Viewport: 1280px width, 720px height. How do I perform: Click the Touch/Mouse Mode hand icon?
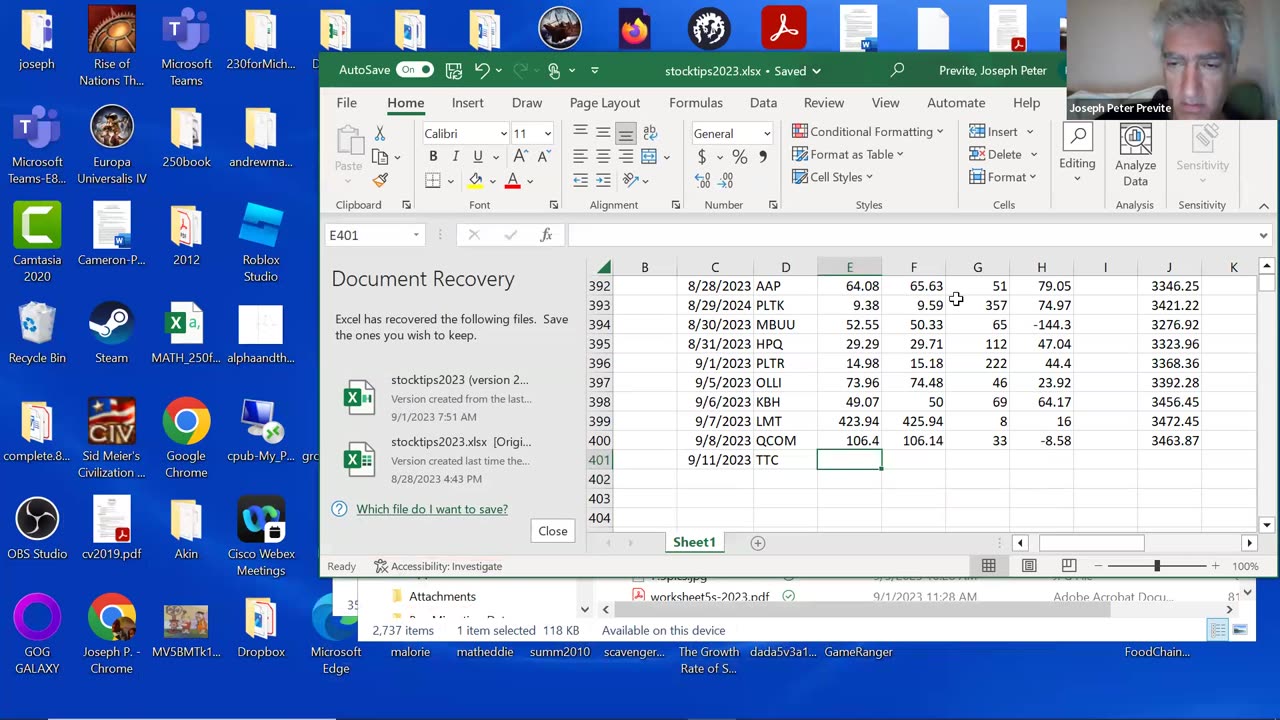pyautogui.click(x=554, y=70)
